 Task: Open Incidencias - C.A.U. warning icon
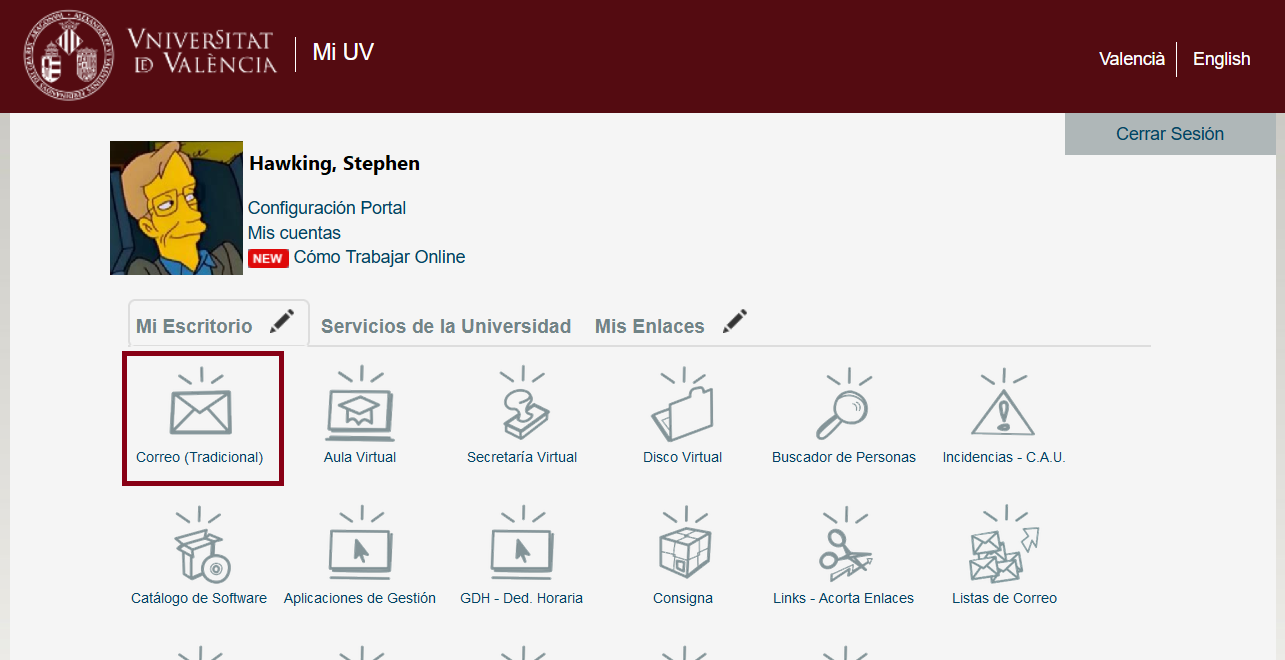[x=1003, y=412]
